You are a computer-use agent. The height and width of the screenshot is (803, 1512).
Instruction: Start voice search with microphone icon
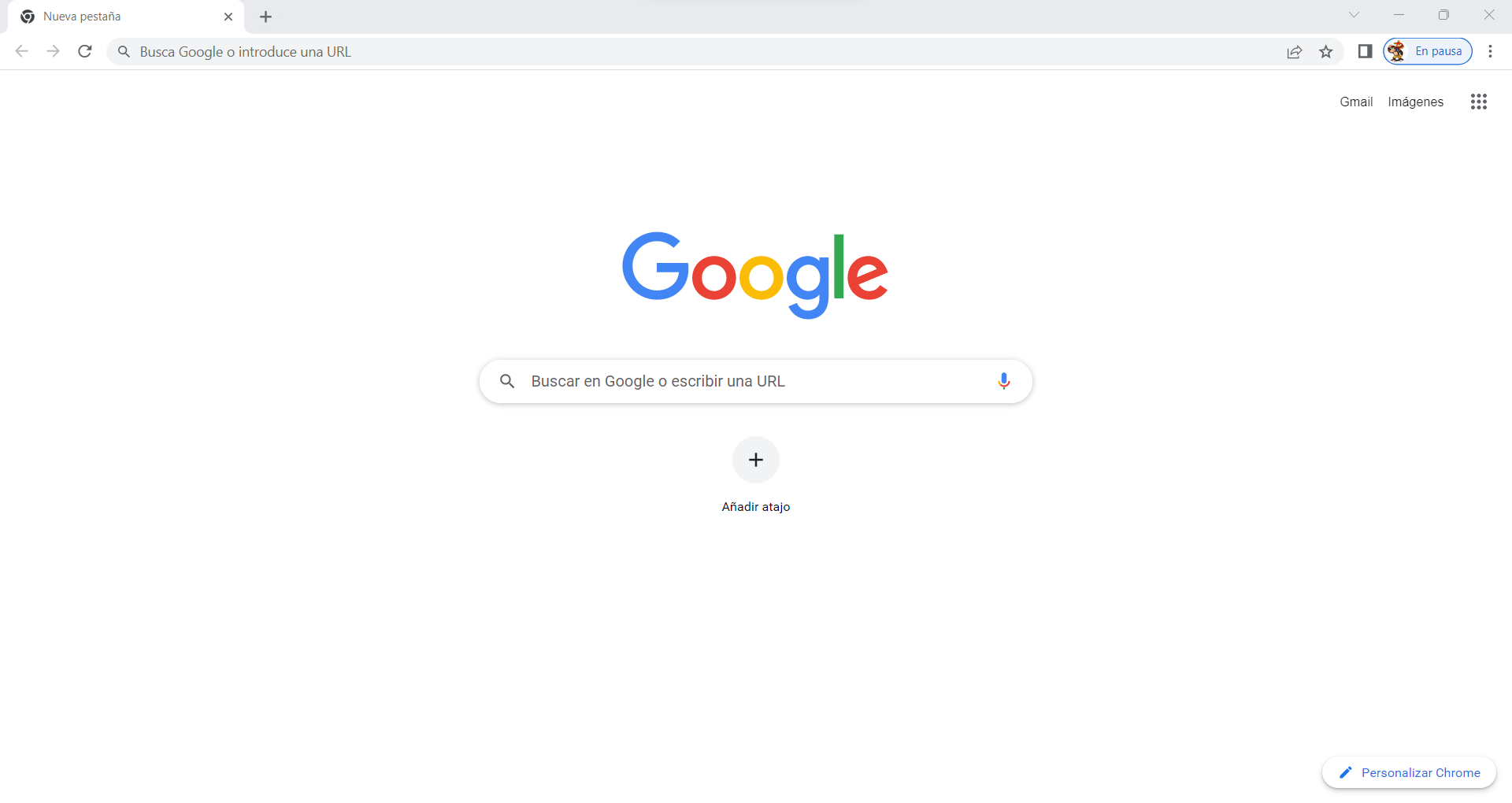tap(1003, 381)
